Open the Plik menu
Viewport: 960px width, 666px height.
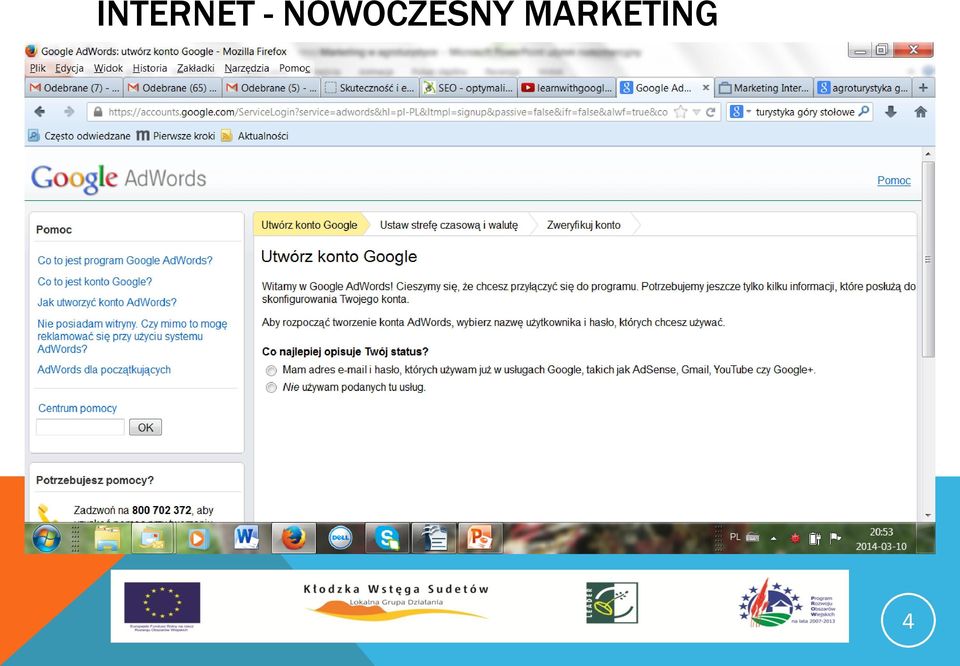coord(38,68)
